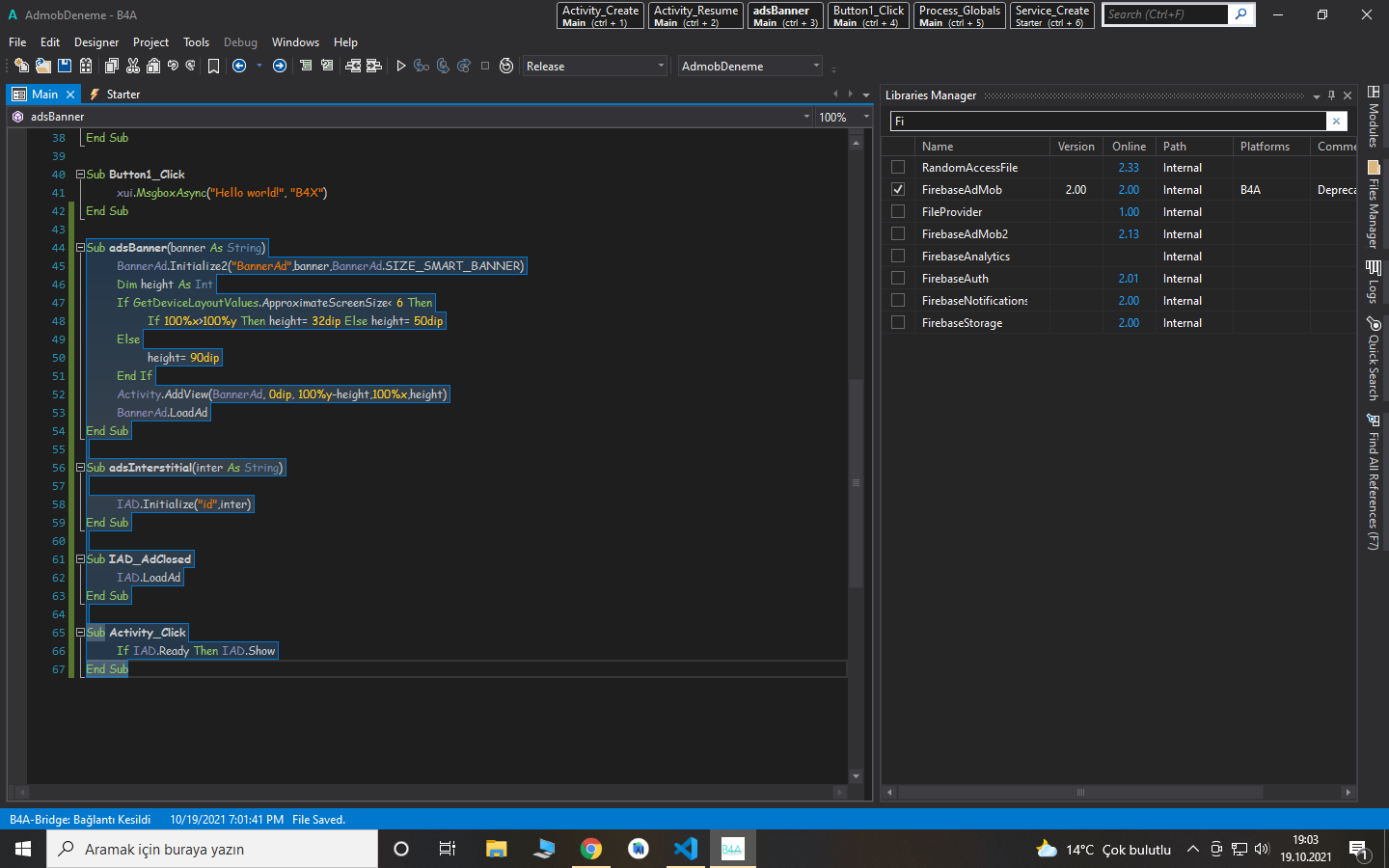Screen dimensions: 1389x868
Task: Collapse the Sub IAD_AdClosed code block
Action: point(81,559)
